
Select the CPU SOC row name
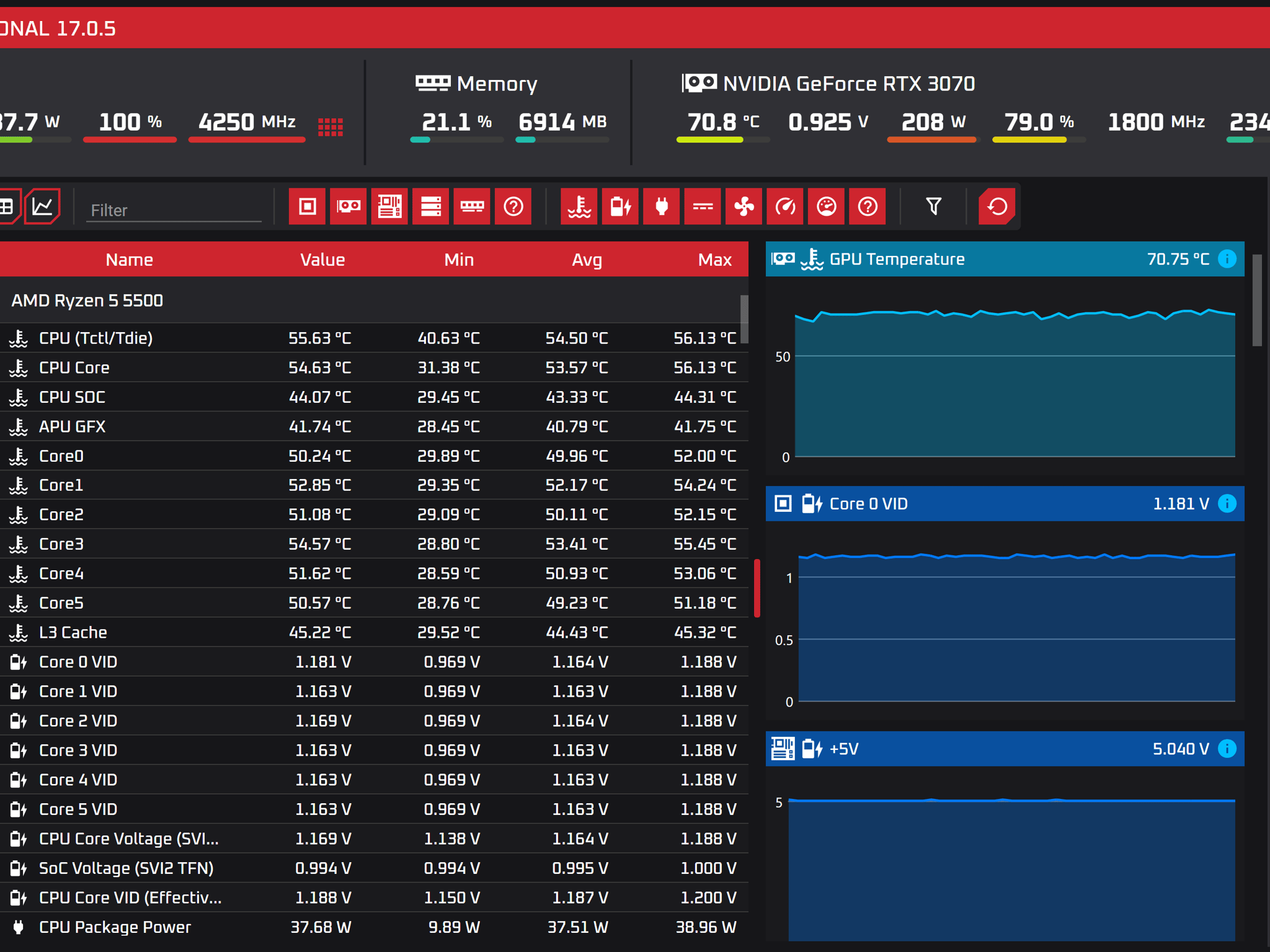click(72, 397)
